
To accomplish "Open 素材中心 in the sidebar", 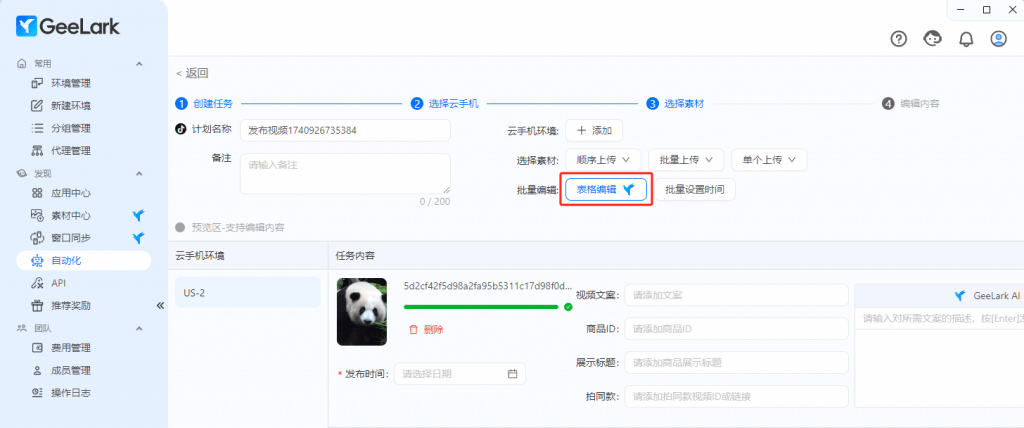I will point(71,215).
